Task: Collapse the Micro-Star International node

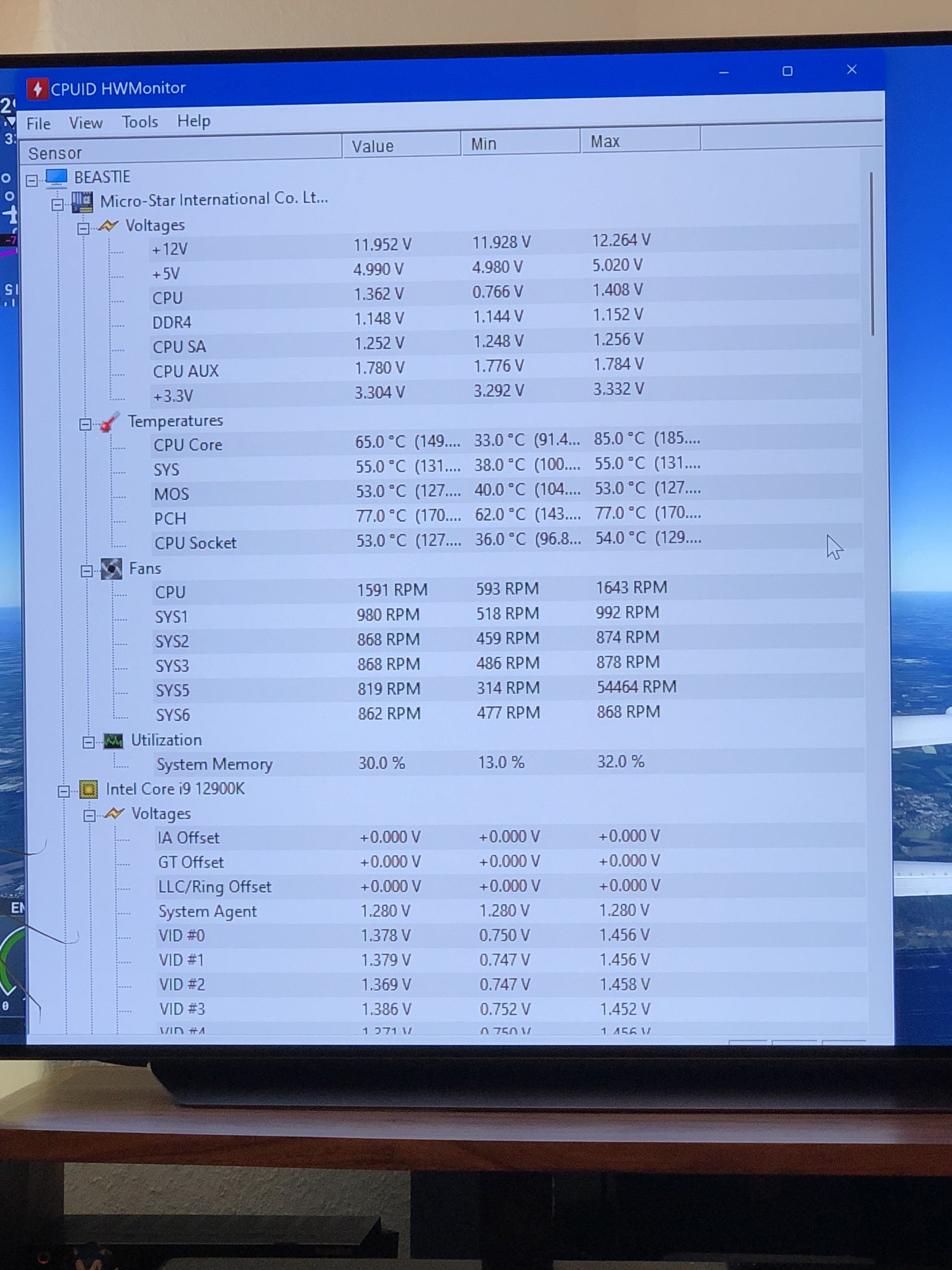Action: point(57,205)
